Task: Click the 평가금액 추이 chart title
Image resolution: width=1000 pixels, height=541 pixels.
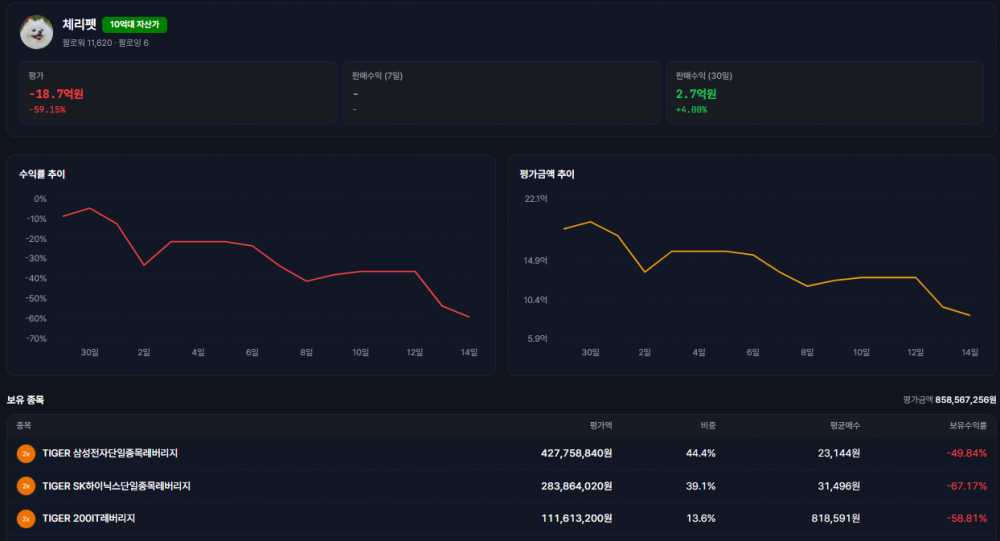Action: pos(547,174)
